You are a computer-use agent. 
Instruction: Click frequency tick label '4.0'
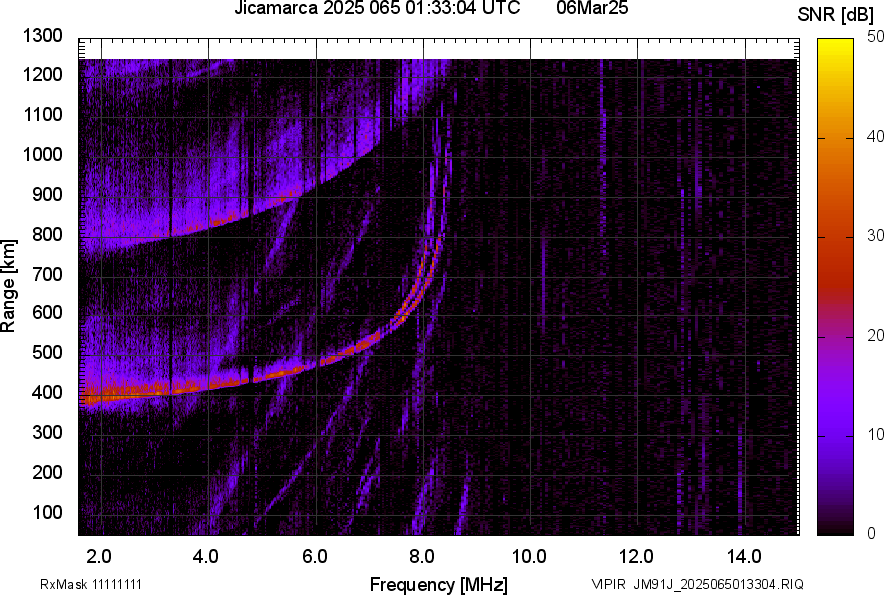click(x=206, y=557)
